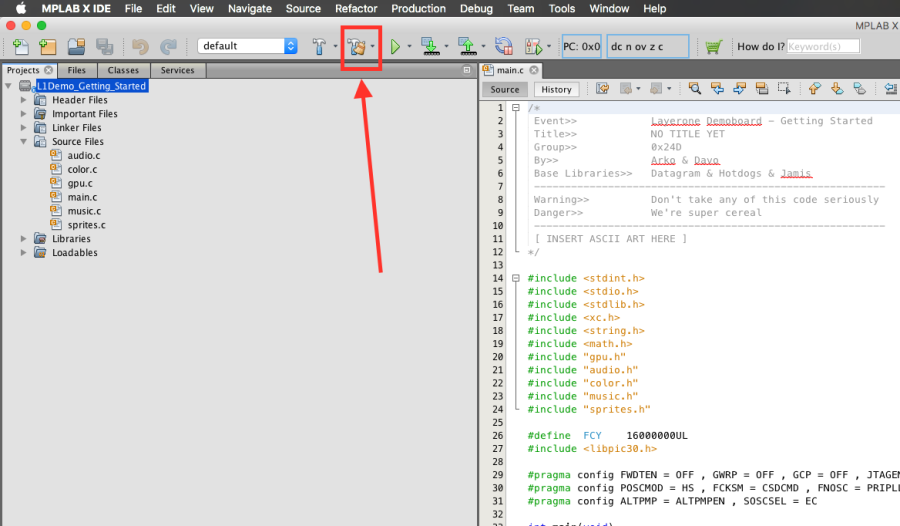Toggle rectangular selection in editor toolbar
This screenshot has height=526, width=900.
click(x=784, y=89)
